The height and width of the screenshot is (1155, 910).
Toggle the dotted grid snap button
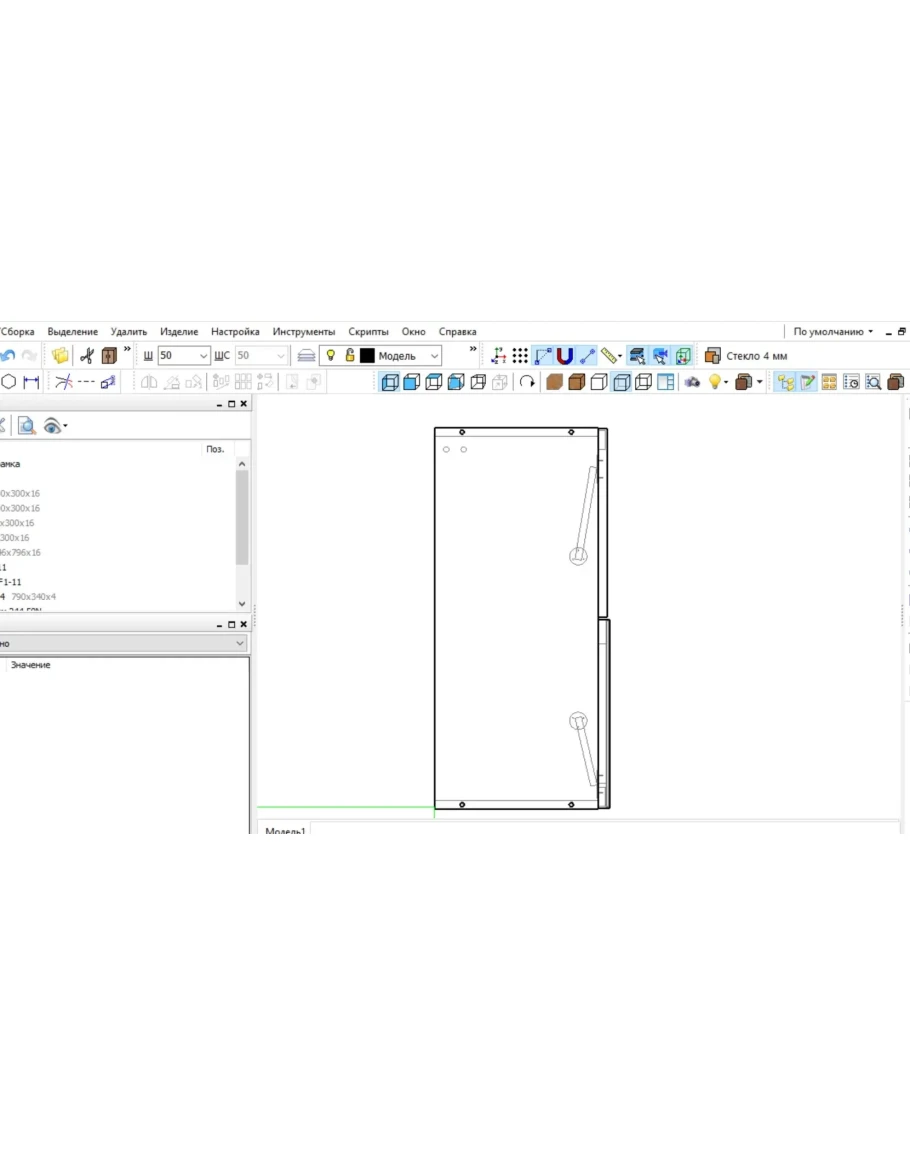[521, 356]
